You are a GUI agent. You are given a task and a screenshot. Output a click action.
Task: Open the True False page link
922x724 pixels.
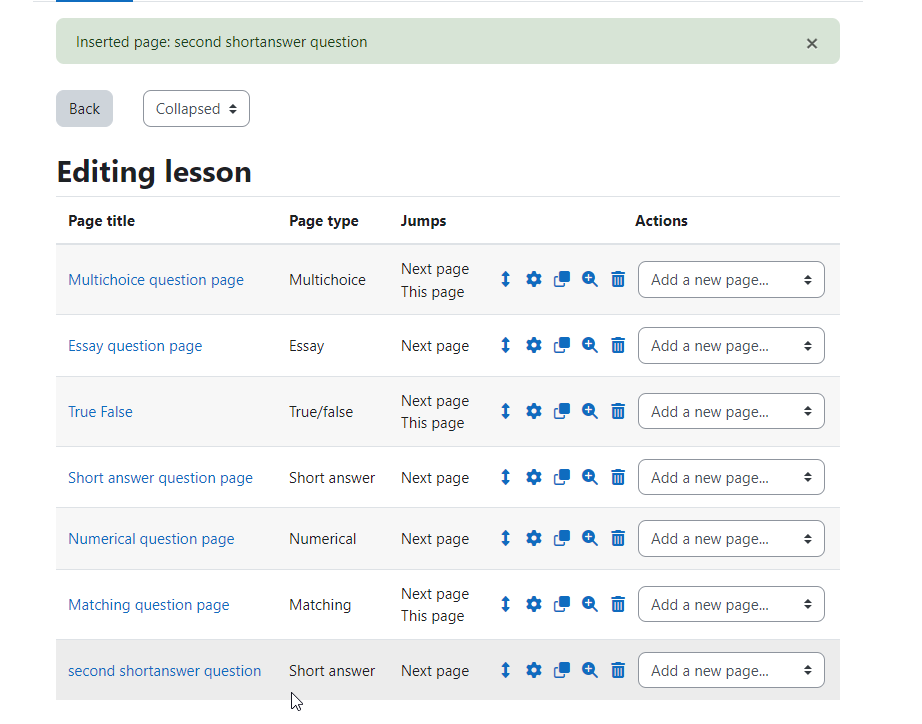click(x=101, y=412)
